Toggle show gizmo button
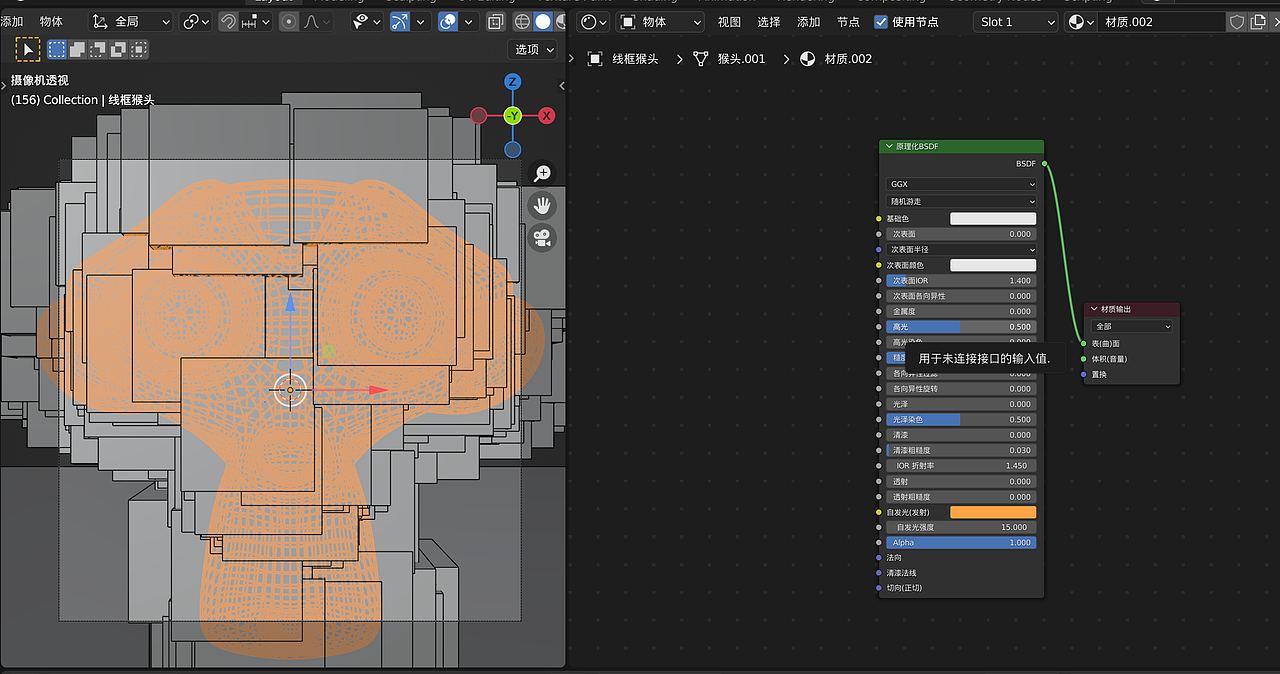Screen dimensions: 1280x674 coord(399,21)
